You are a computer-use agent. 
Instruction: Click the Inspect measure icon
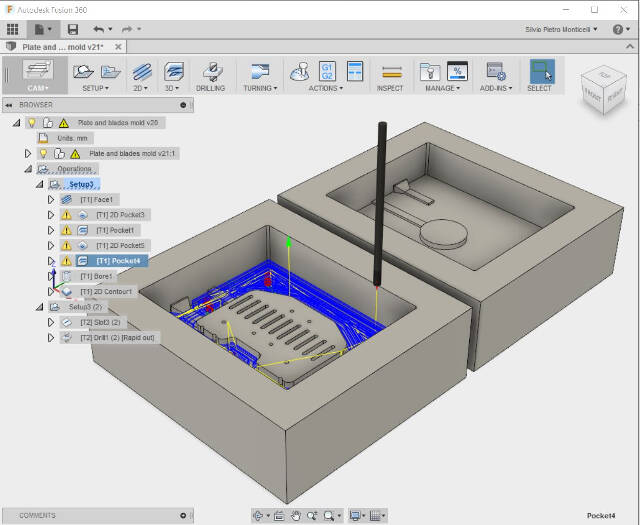(392, 73)
